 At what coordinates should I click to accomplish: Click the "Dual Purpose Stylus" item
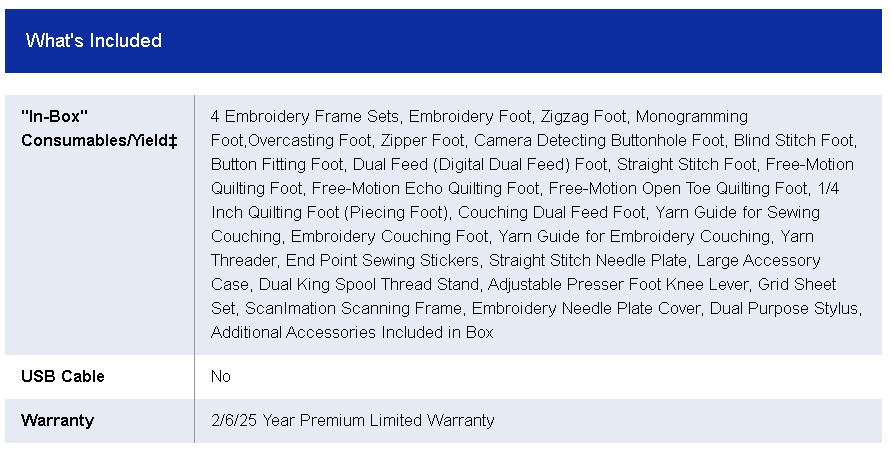coord(784,309)
